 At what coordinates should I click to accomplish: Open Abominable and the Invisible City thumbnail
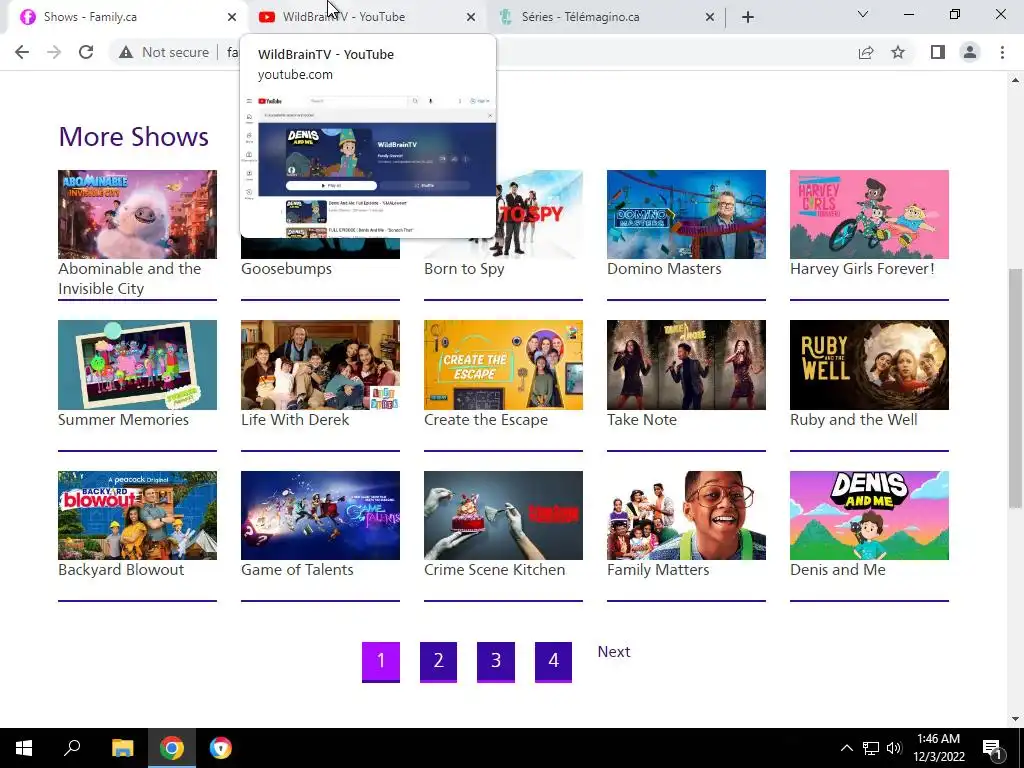(137, 214)
